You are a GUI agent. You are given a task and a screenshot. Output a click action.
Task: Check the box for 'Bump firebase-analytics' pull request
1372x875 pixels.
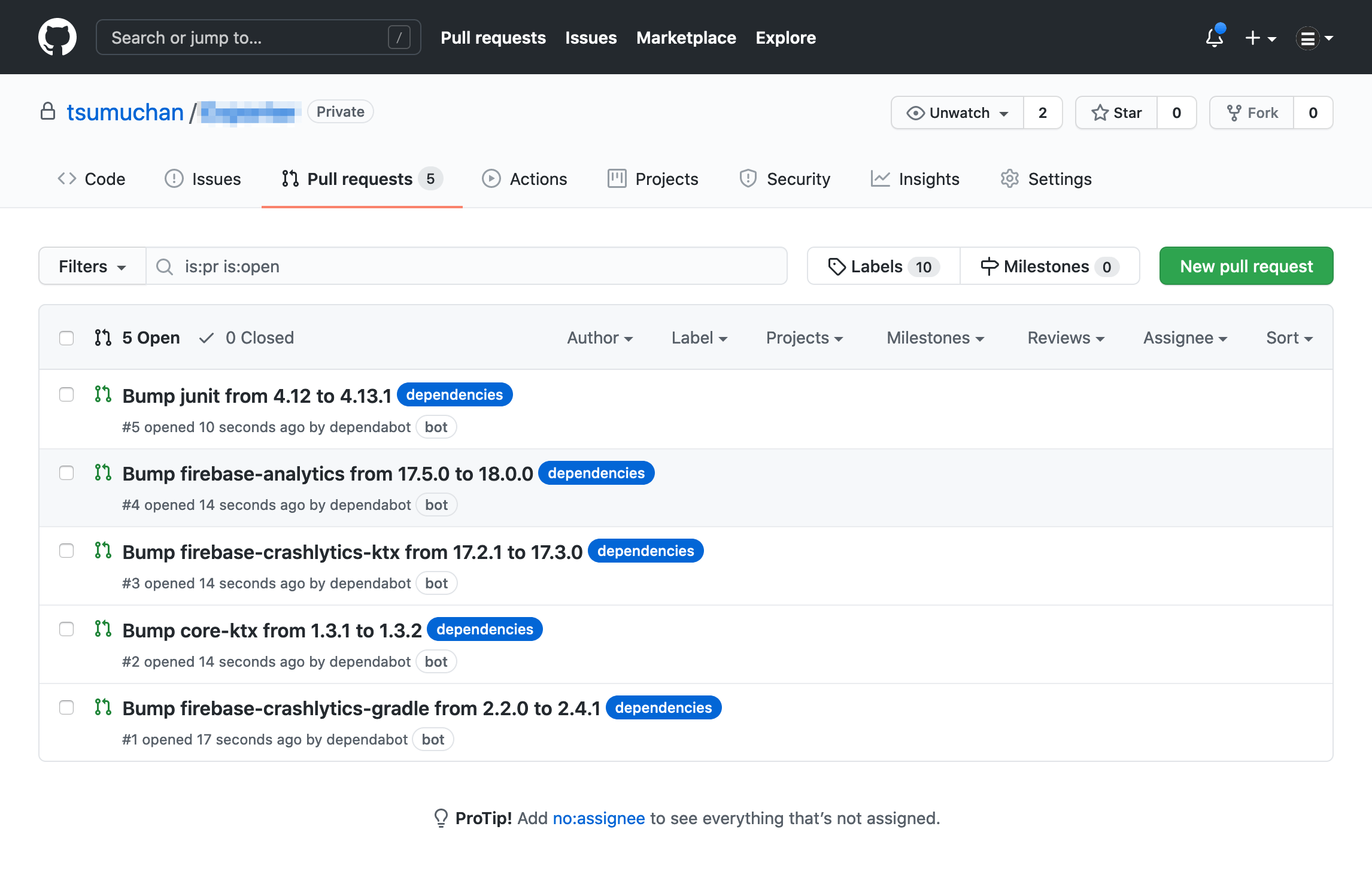(66, 473)
